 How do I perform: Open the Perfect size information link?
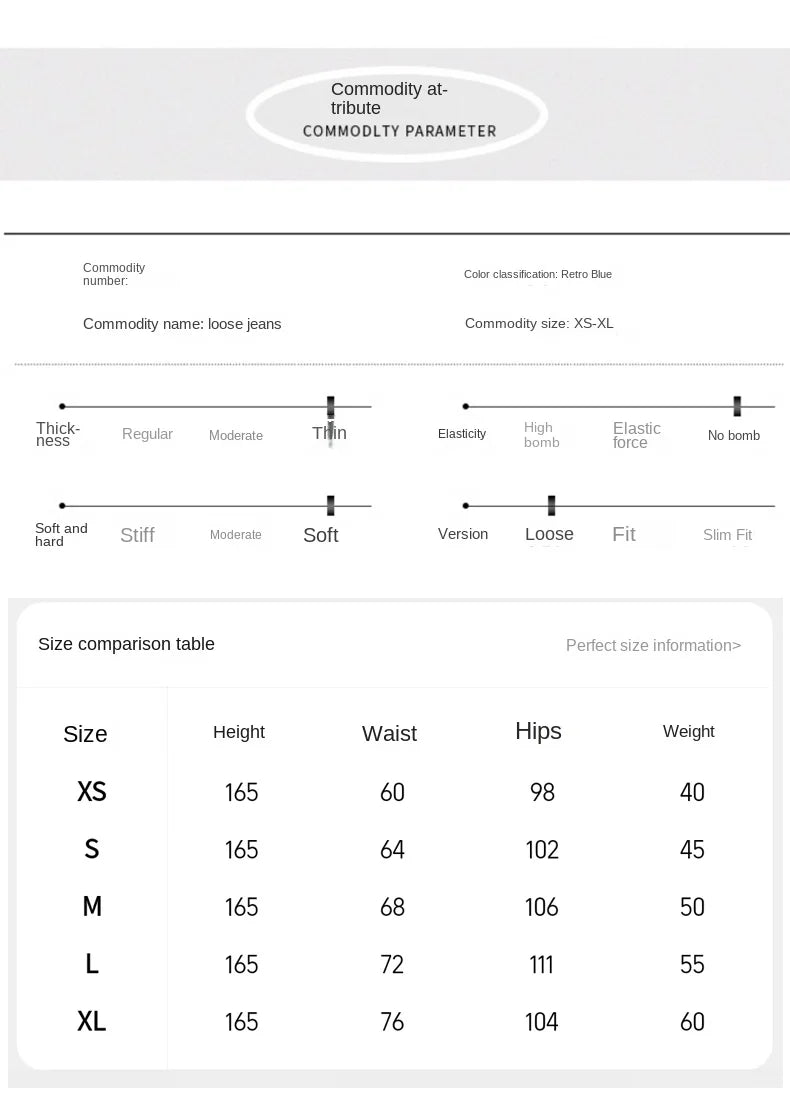point(653,645)
